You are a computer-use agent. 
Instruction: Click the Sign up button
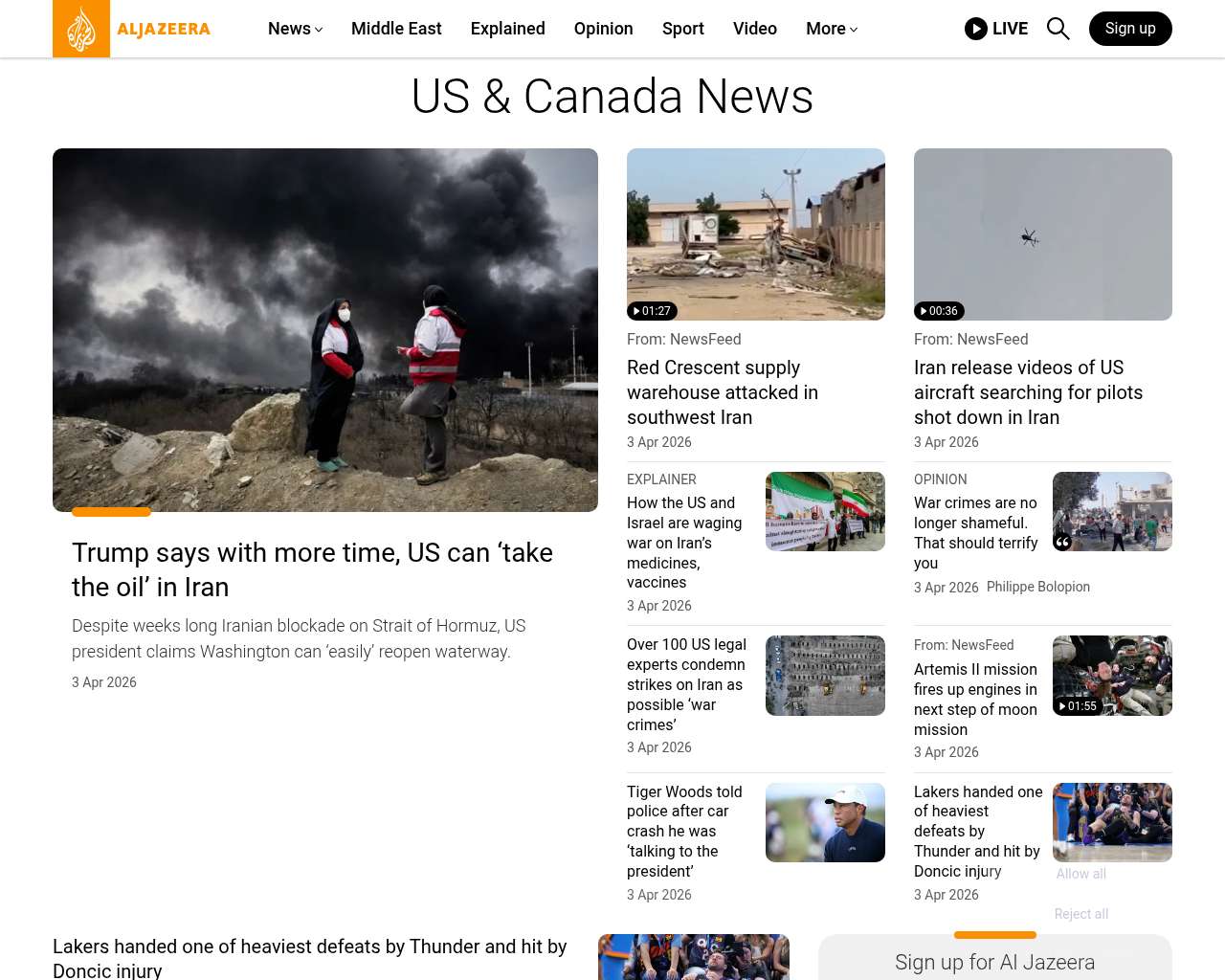point(1130,29)
